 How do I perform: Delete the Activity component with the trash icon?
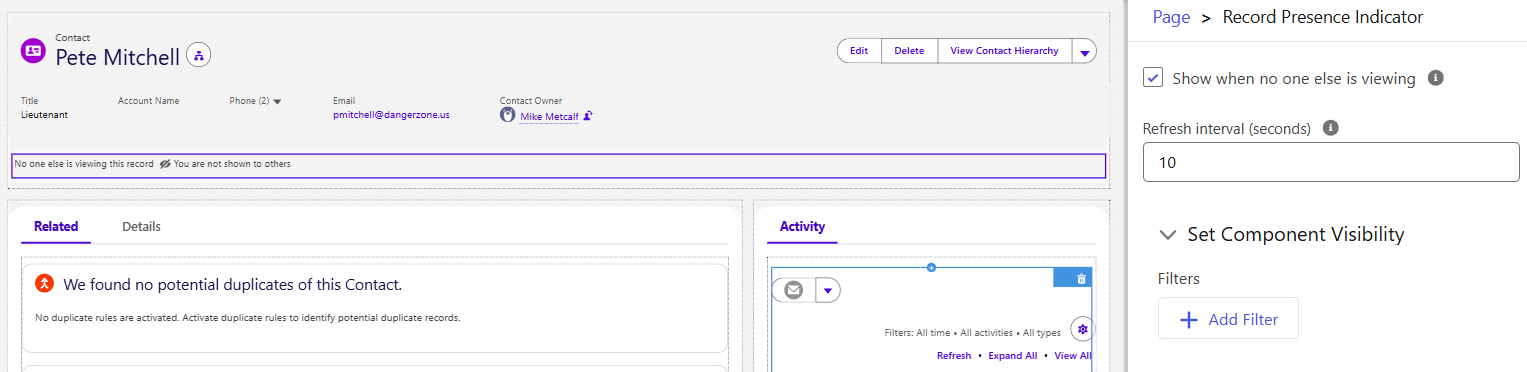coord(1081,278)
